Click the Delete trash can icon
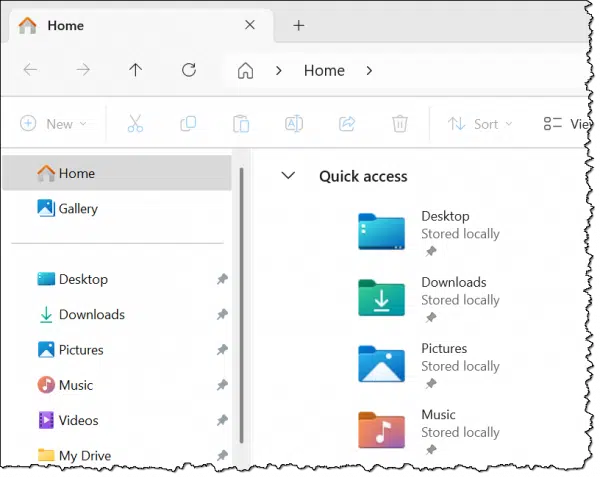The width and height of the screenshot is (600, 478). [400, 124]
